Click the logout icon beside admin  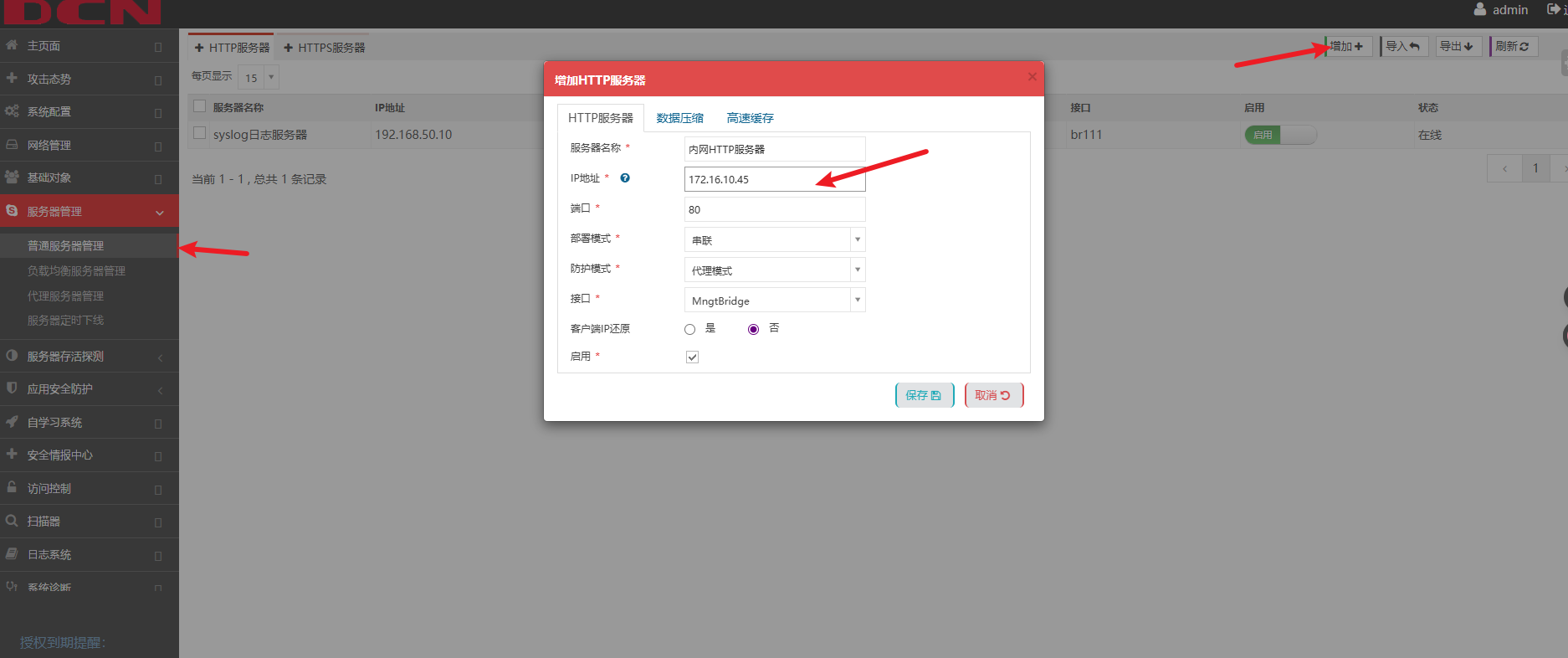[x=1553, y=9]
